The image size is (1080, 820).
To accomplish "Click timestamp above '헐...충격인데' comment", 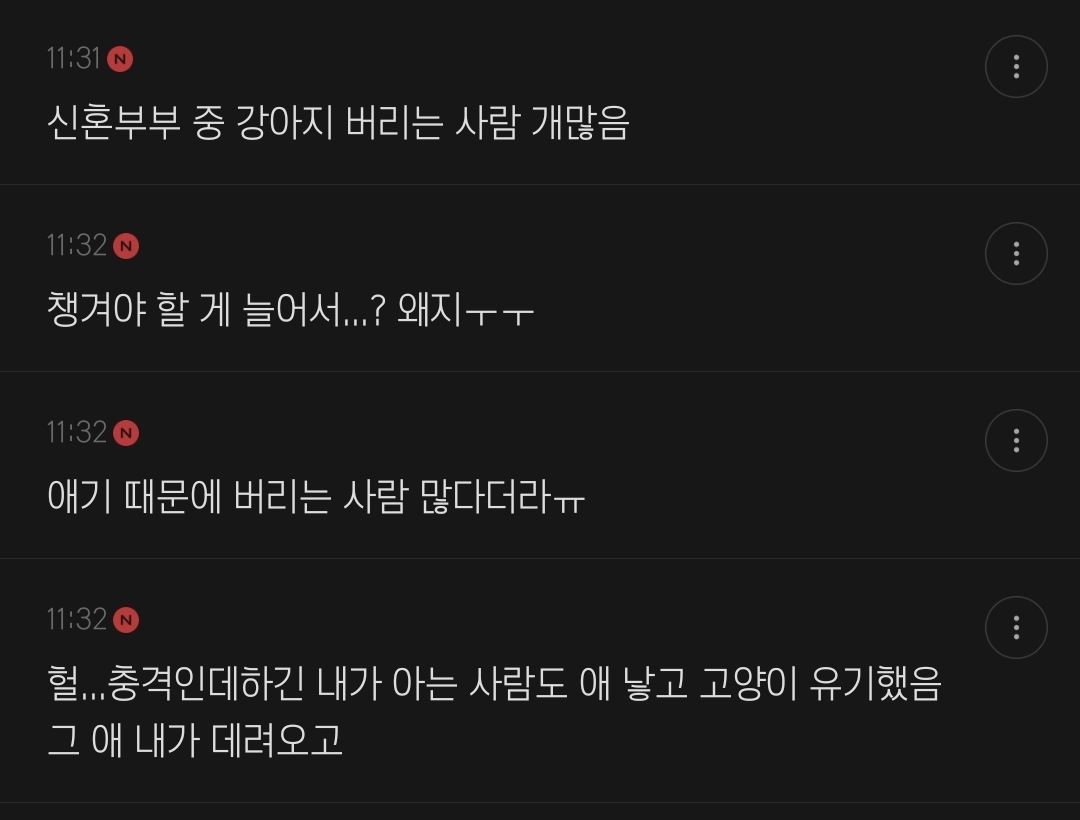I will (76, 619).
